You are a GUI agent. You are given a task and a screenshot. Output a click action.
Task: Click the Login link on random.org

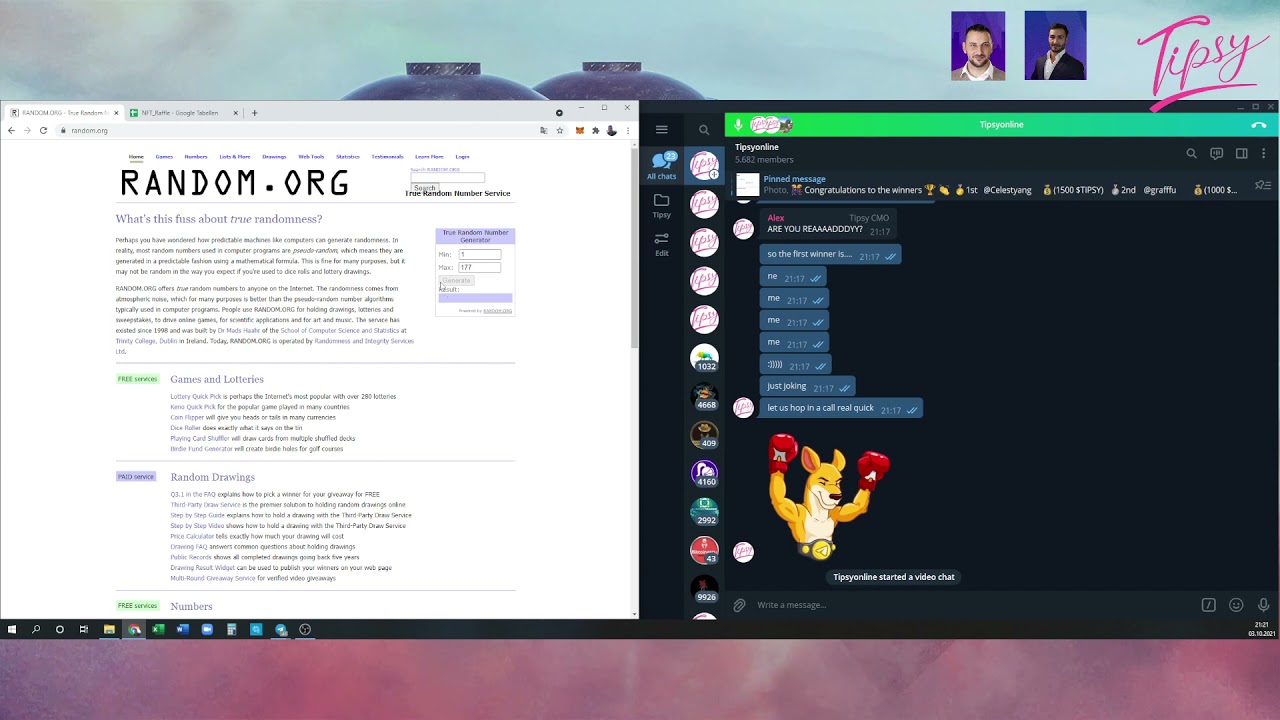click(462, 157)
